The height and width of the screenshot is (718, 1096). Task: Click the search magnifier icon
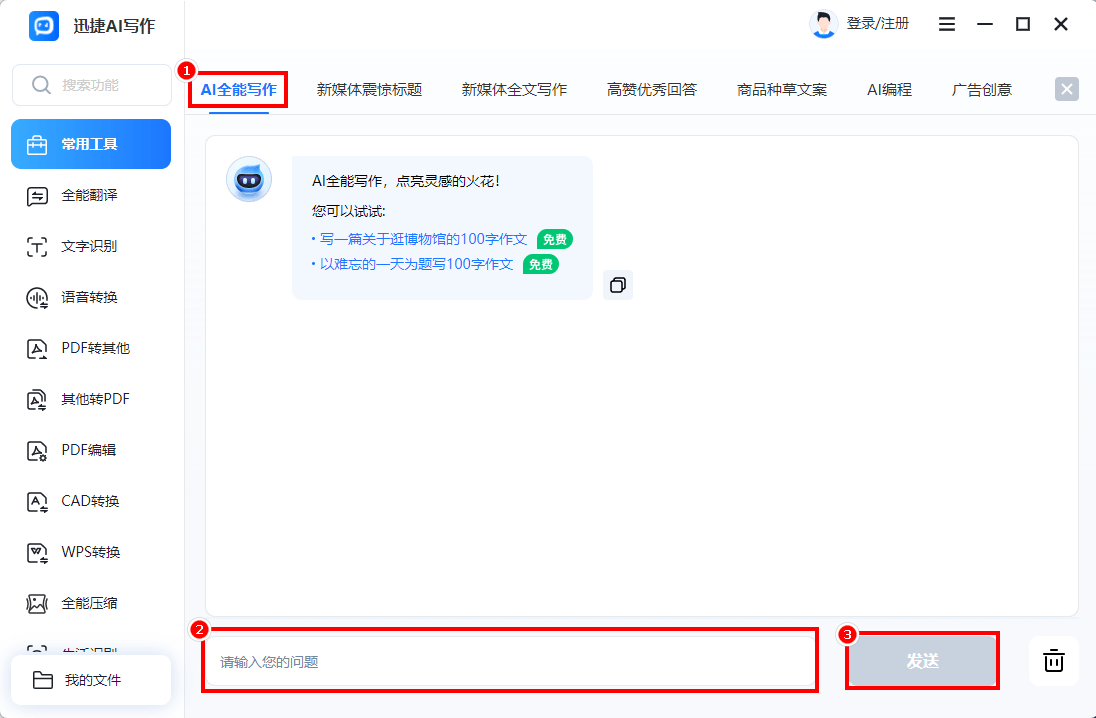click(x=41, y=85)
